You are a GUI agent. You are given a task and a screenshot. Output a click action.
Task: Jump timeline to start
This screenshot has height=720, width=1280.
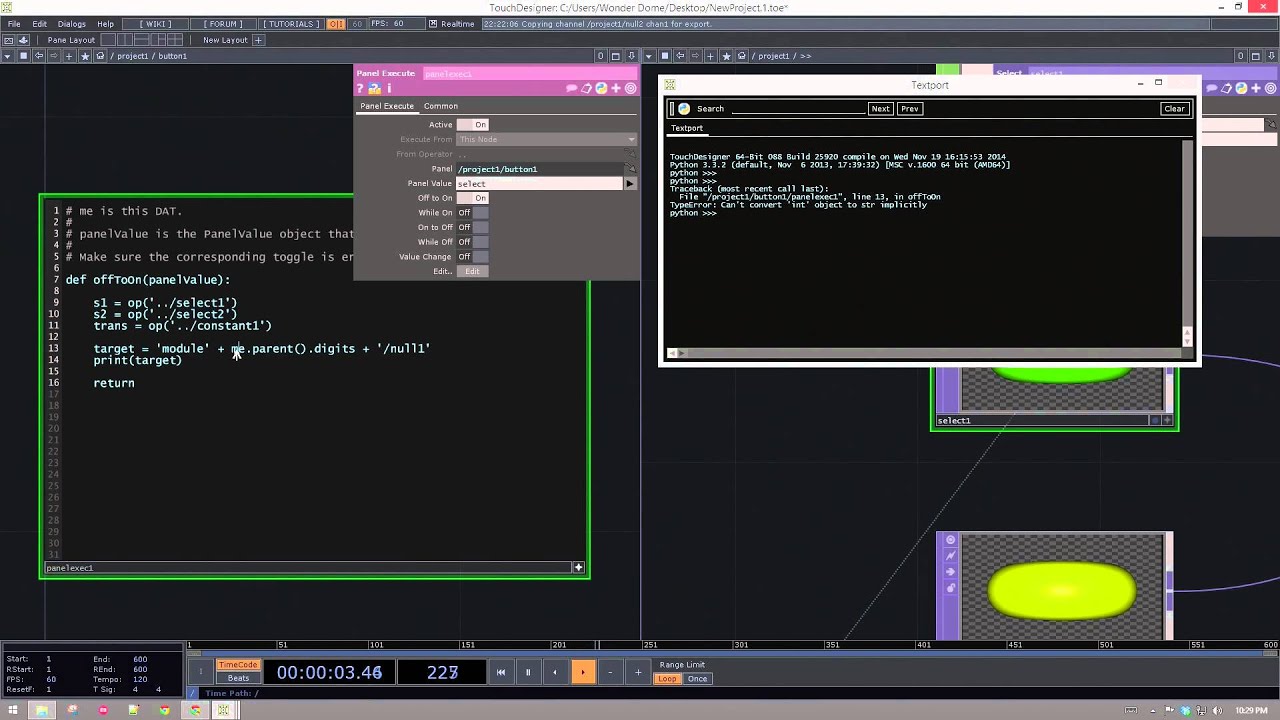pyautogui.click(x=501, y=672)
